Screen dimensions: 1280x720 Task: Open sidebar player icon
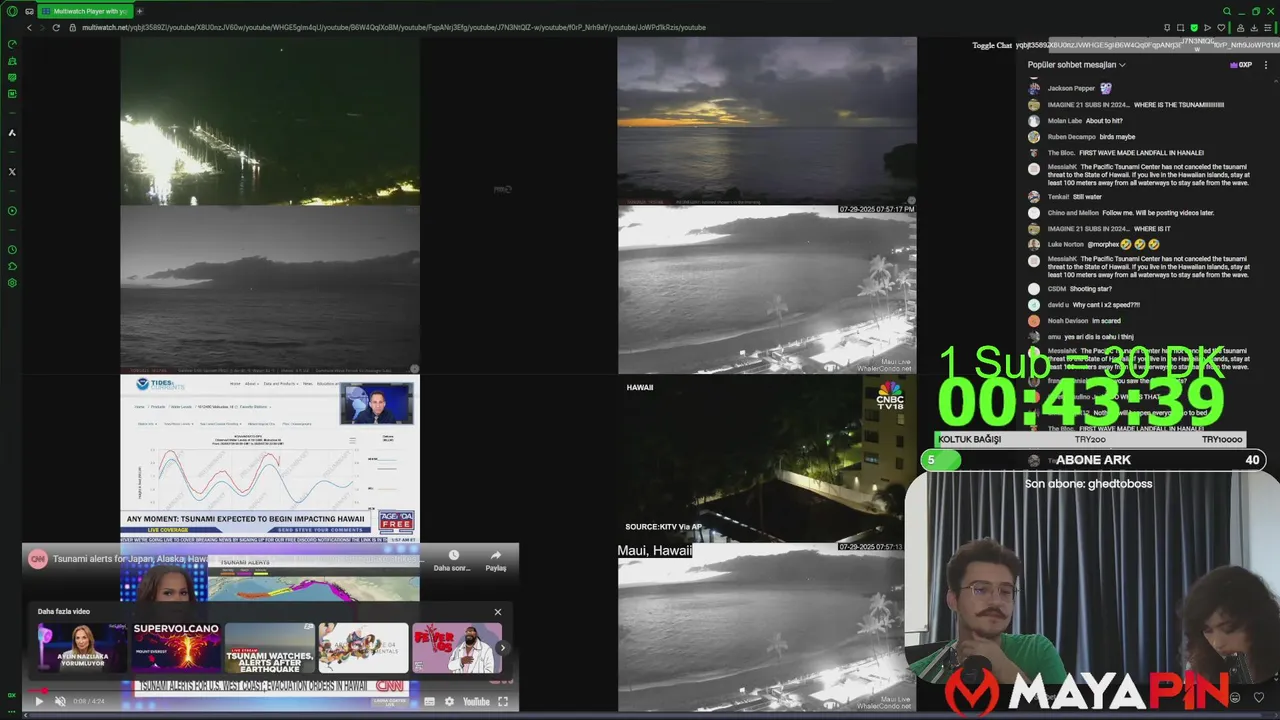12,210
